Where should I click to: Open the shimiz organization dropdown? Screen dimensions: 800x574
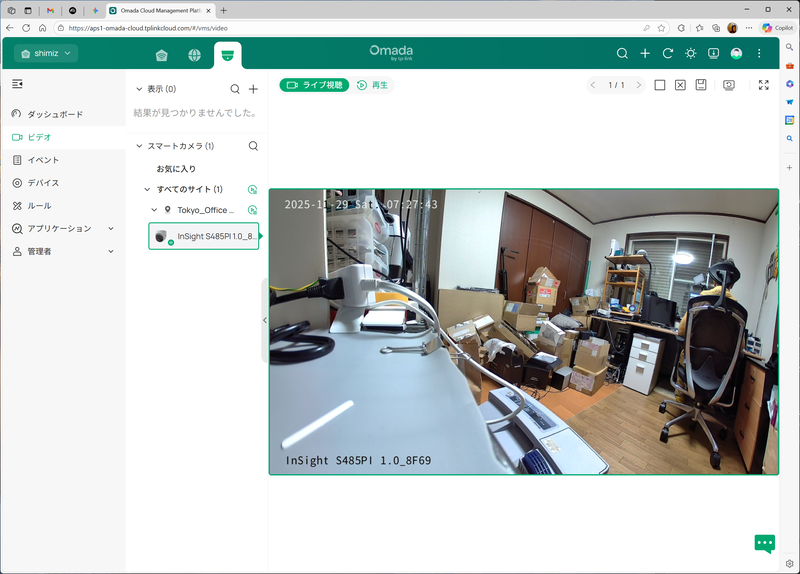46,53
